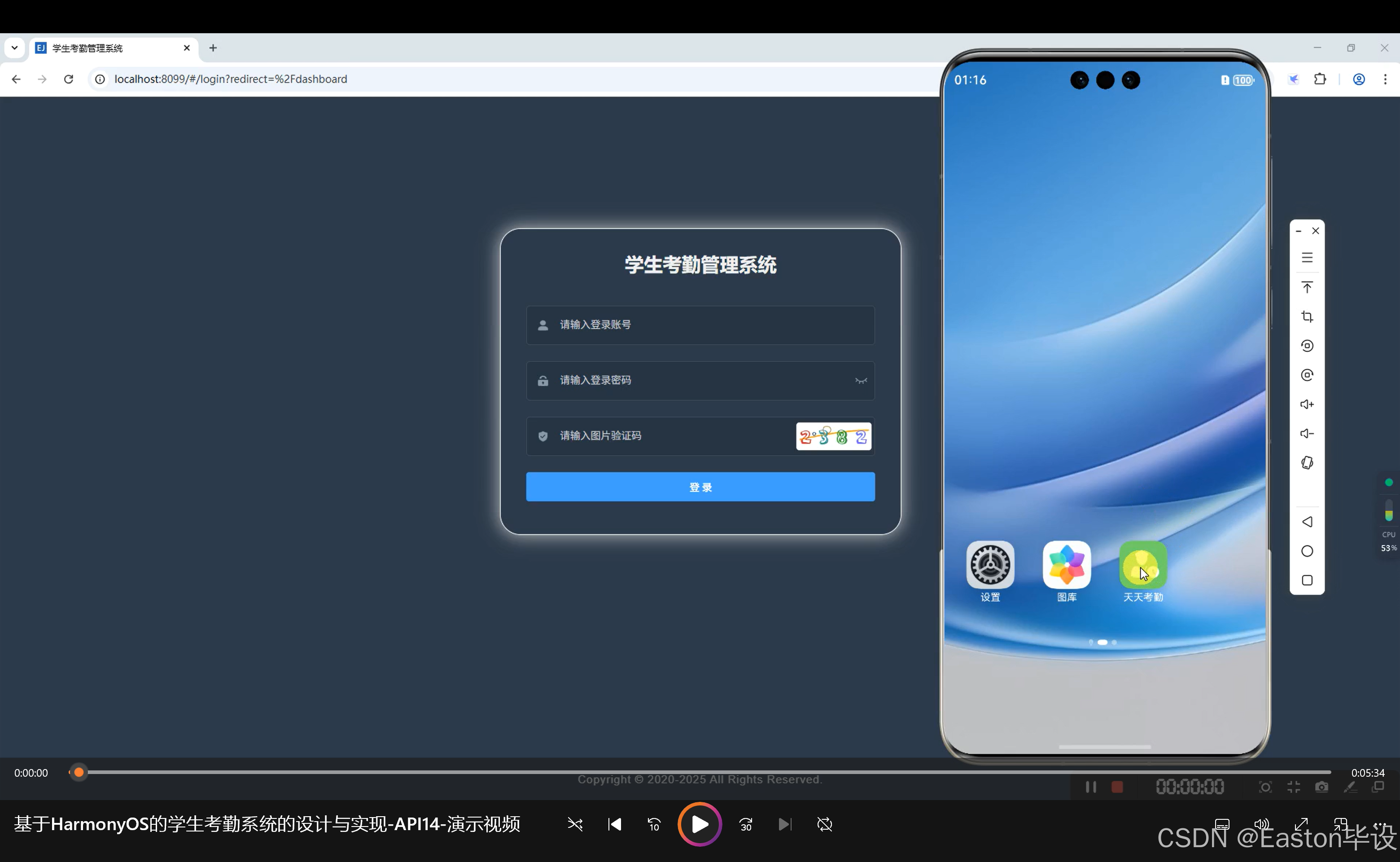This screenshot has height=862, width=1400.
Task: Open a new browser tab
Action: (213, 48)
